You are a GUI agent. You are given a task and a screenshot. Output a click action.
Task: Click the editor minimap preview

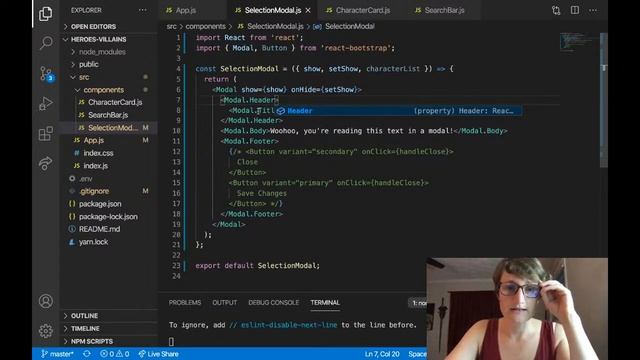579,42
